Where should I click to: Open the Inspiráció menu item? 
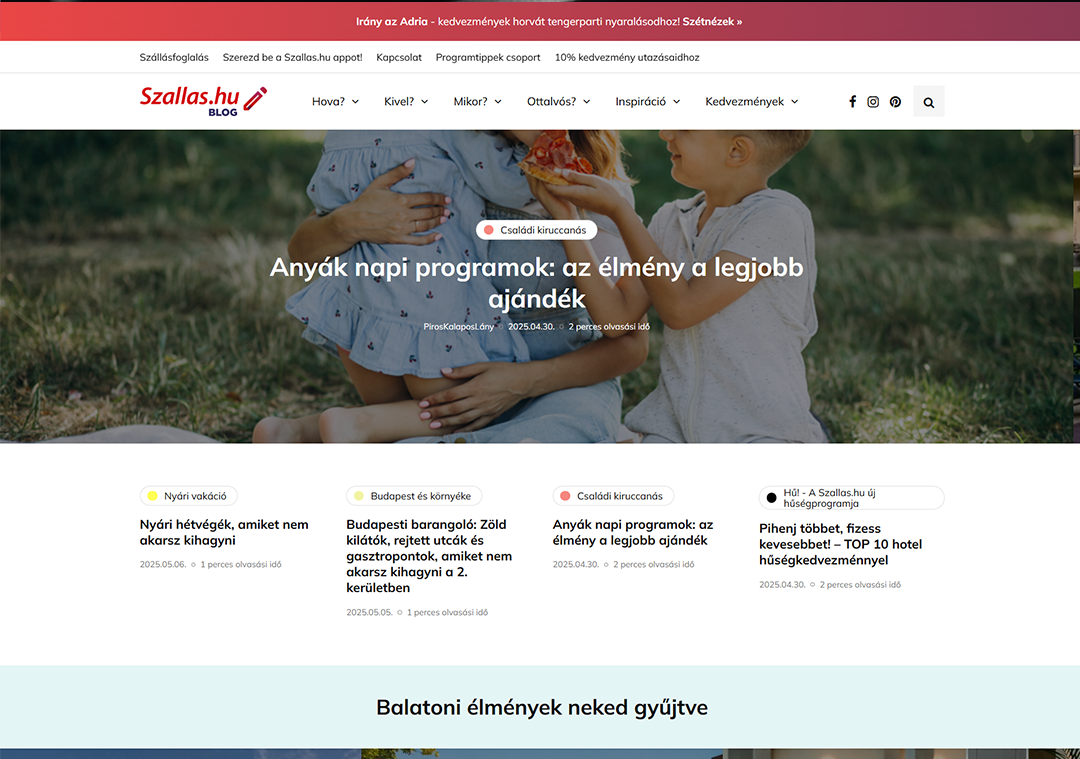click(641, 101)
